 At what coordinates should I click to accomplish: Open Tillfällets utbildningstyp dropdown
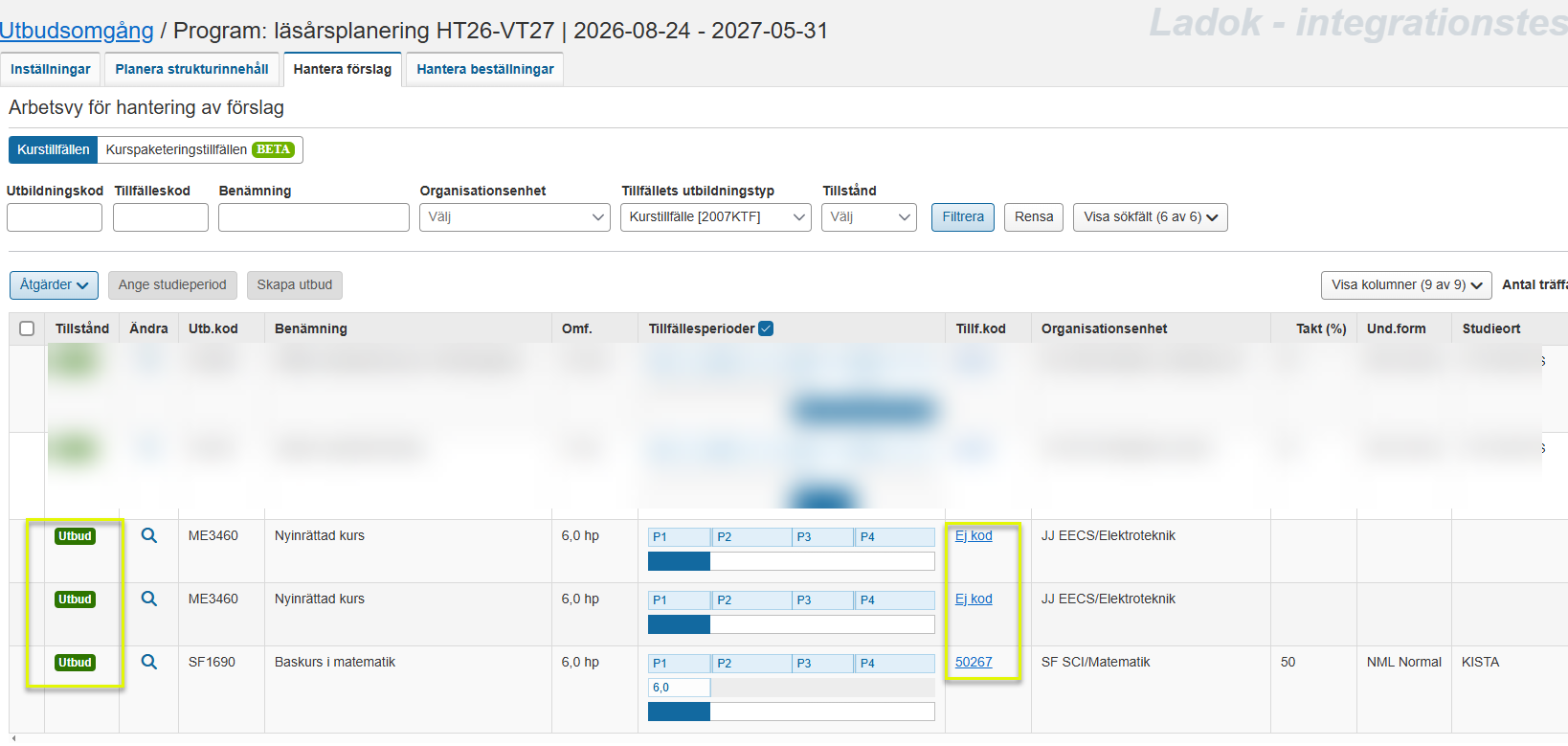point(715,217)
